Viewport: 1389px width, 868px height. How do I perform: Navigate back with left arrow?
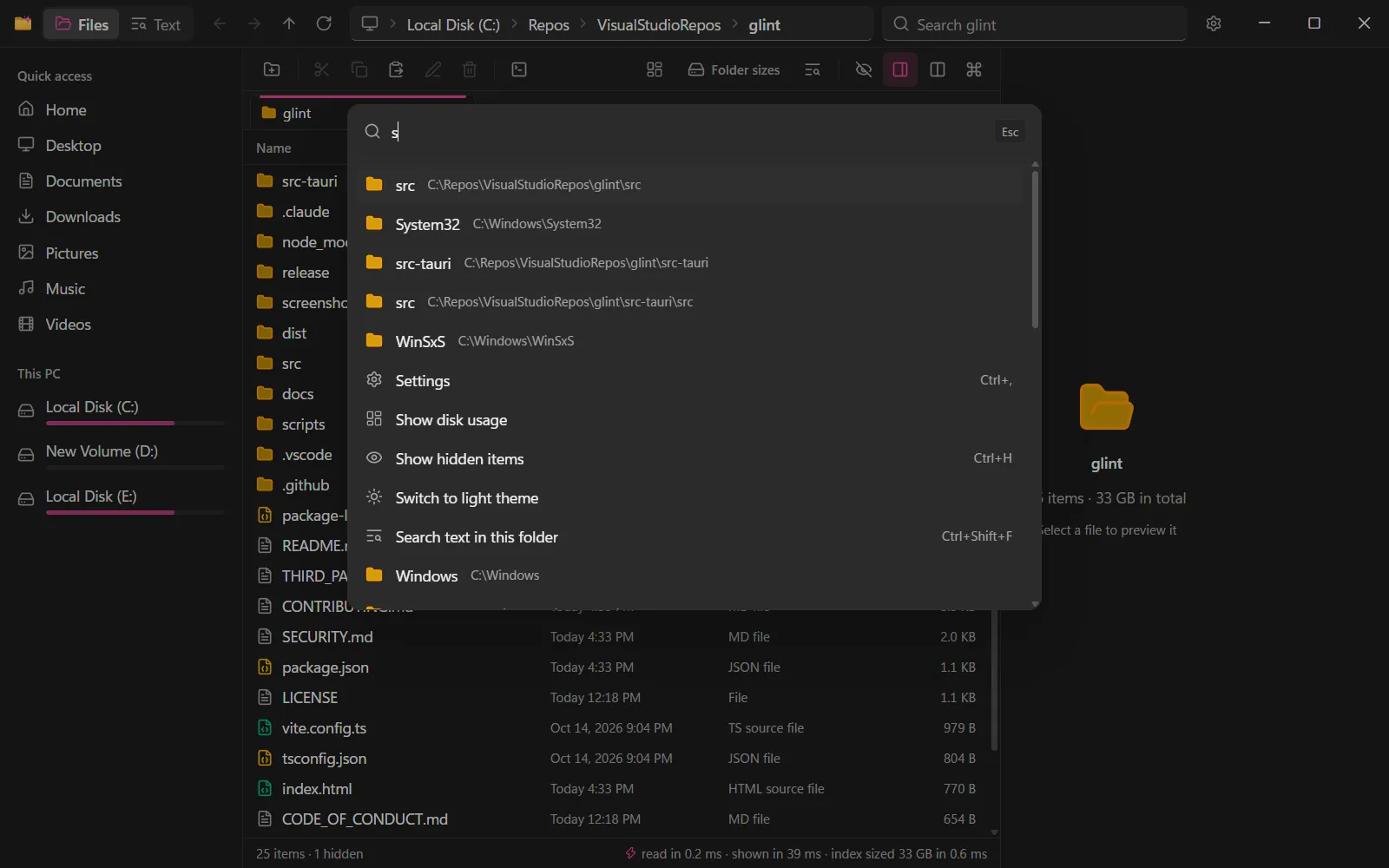click(x=220, y=23)
